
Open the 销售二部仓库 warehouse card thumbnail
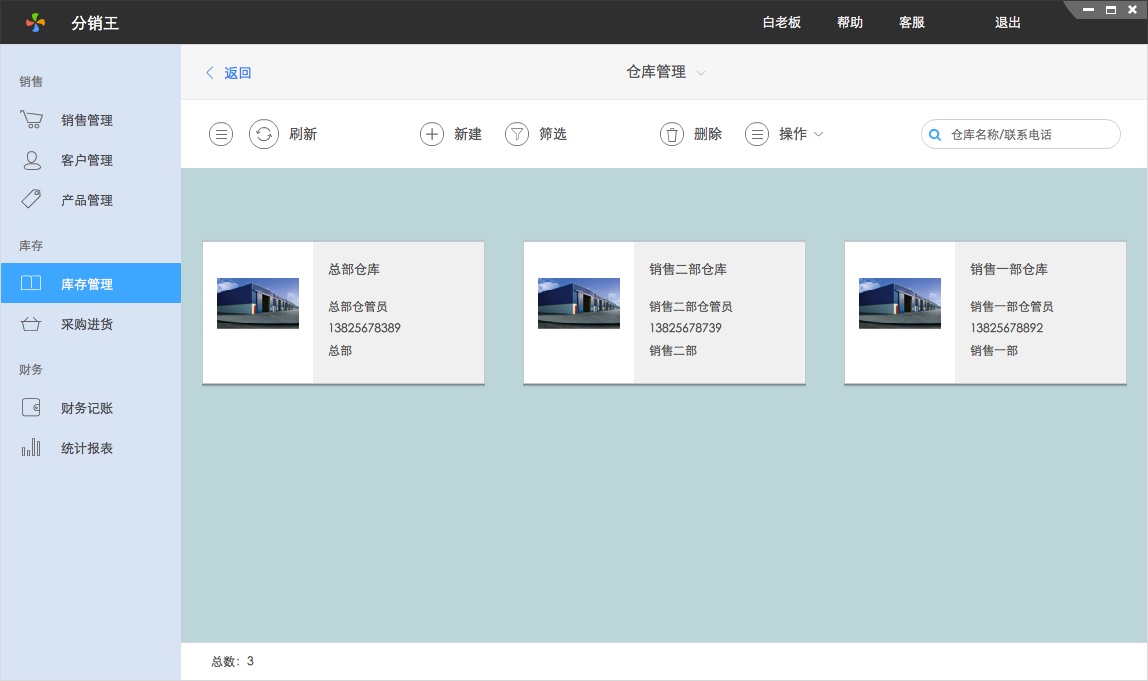pyautogui.click(x=579, y=303)
